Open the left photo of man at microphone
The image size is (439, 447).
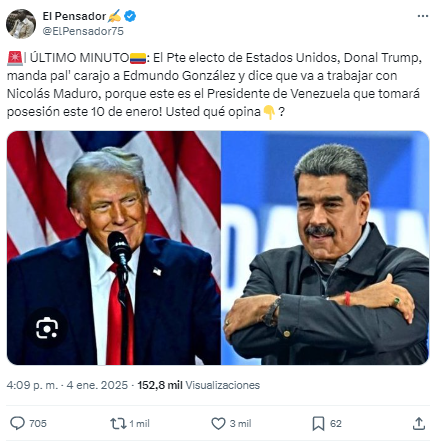114,248
